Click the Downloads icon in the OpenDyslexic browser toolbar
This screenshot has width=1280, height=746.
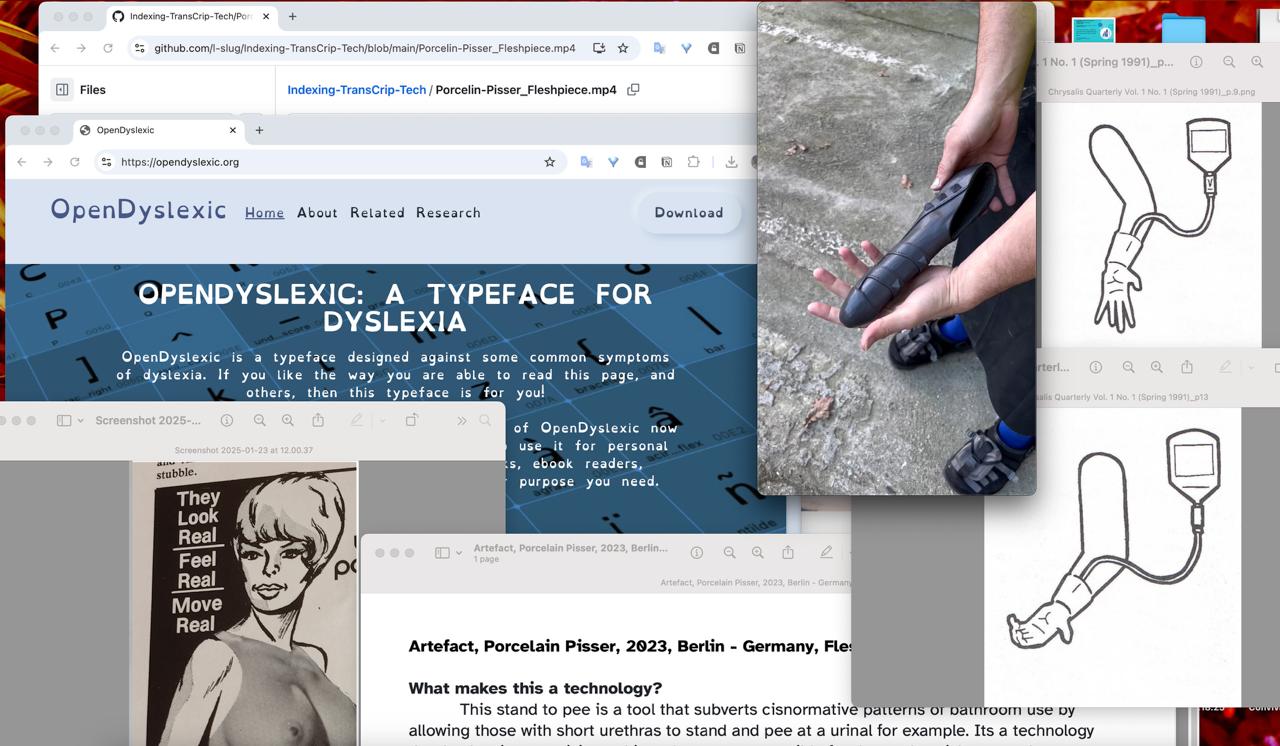(x=731, y=162)
